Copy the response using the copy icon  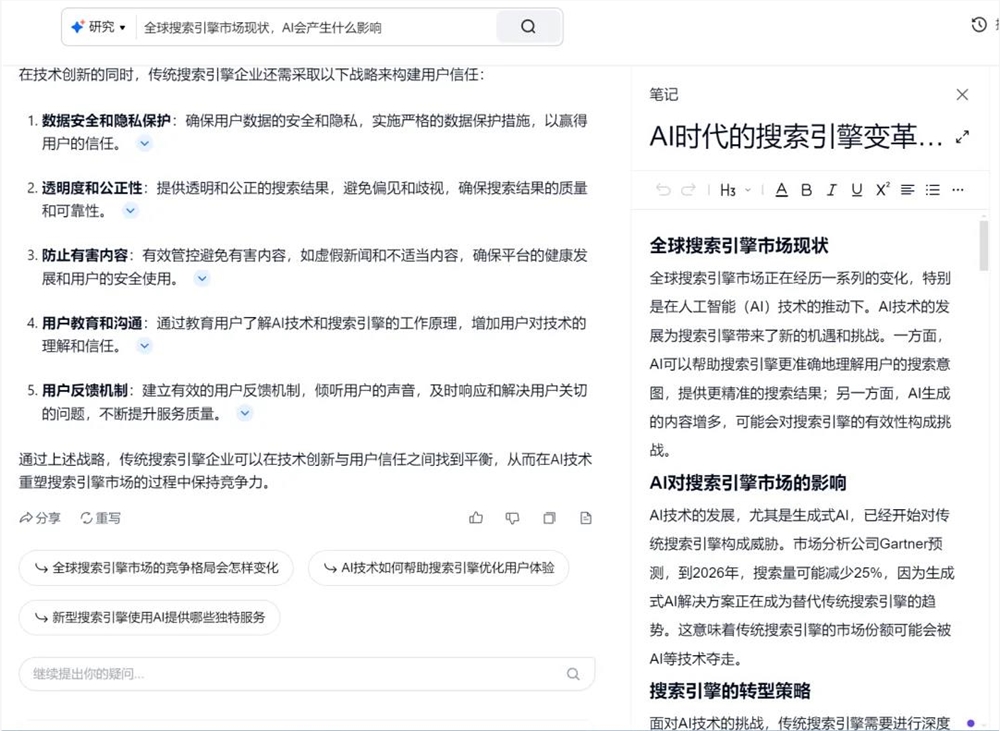pyautogui.click(x=549, y=518)
